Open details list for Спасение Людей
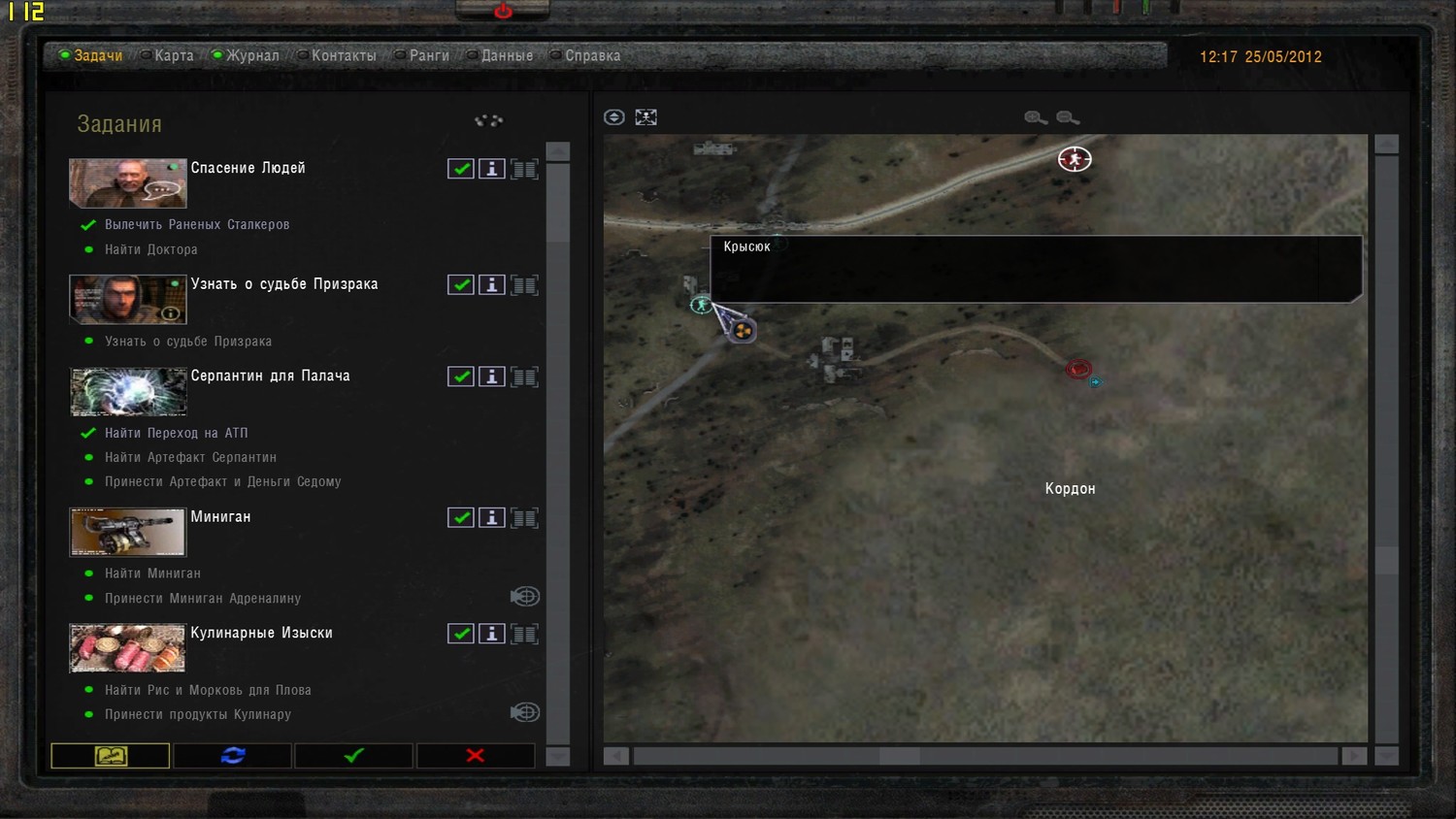Image resolution: width=1456 pixels, height=819 pixels. 524,169
